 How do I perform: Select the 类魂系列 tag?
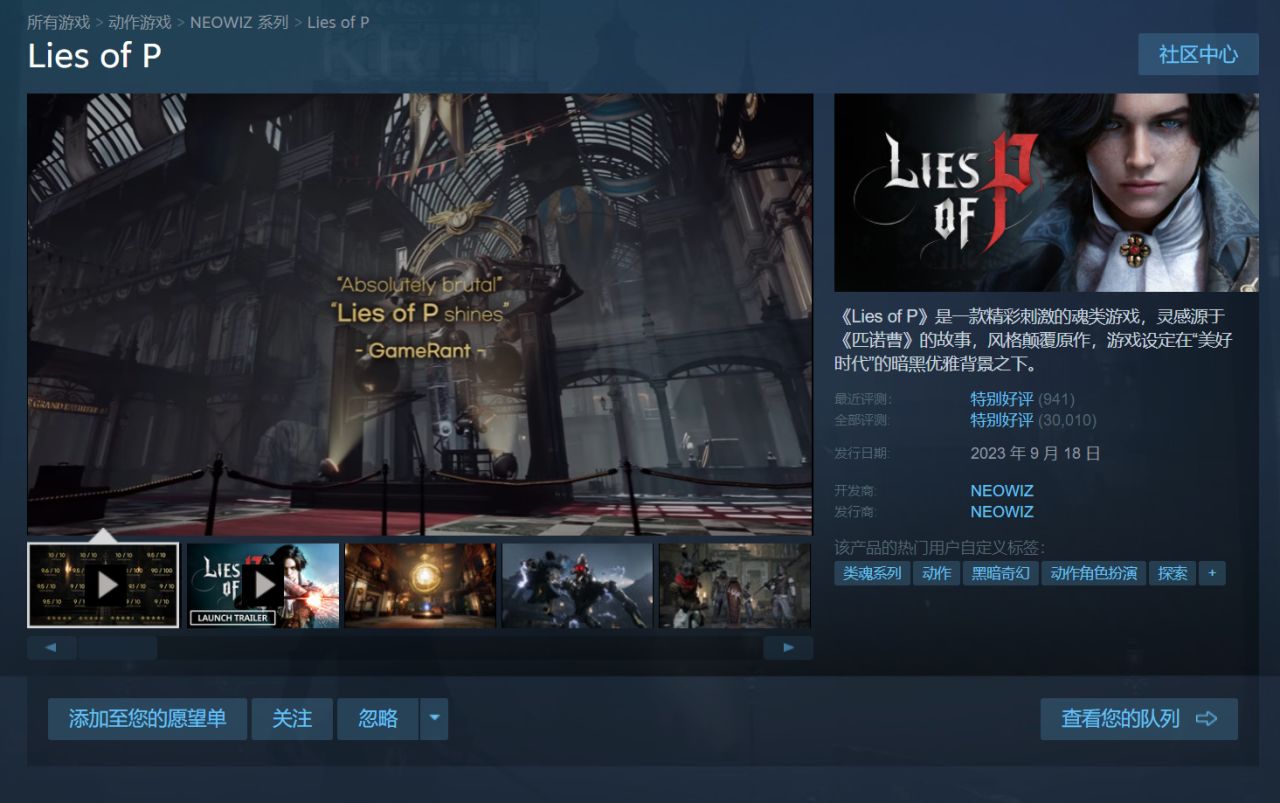pyautogui.click(x=872, y=573)
